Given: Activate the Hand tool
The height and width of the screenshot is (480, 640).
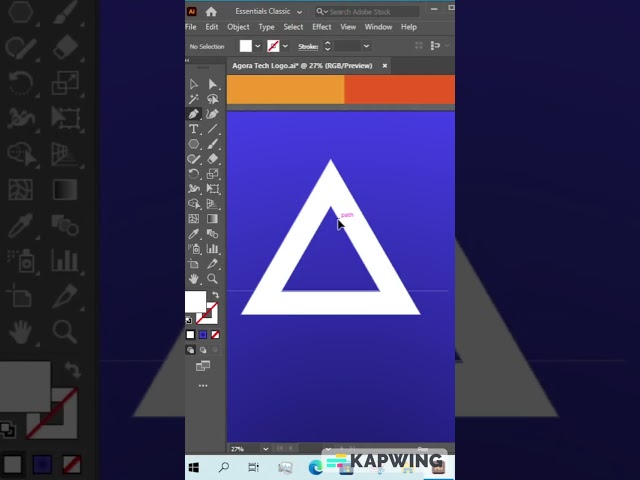Looking at the screenshot, I should (193, 279).
